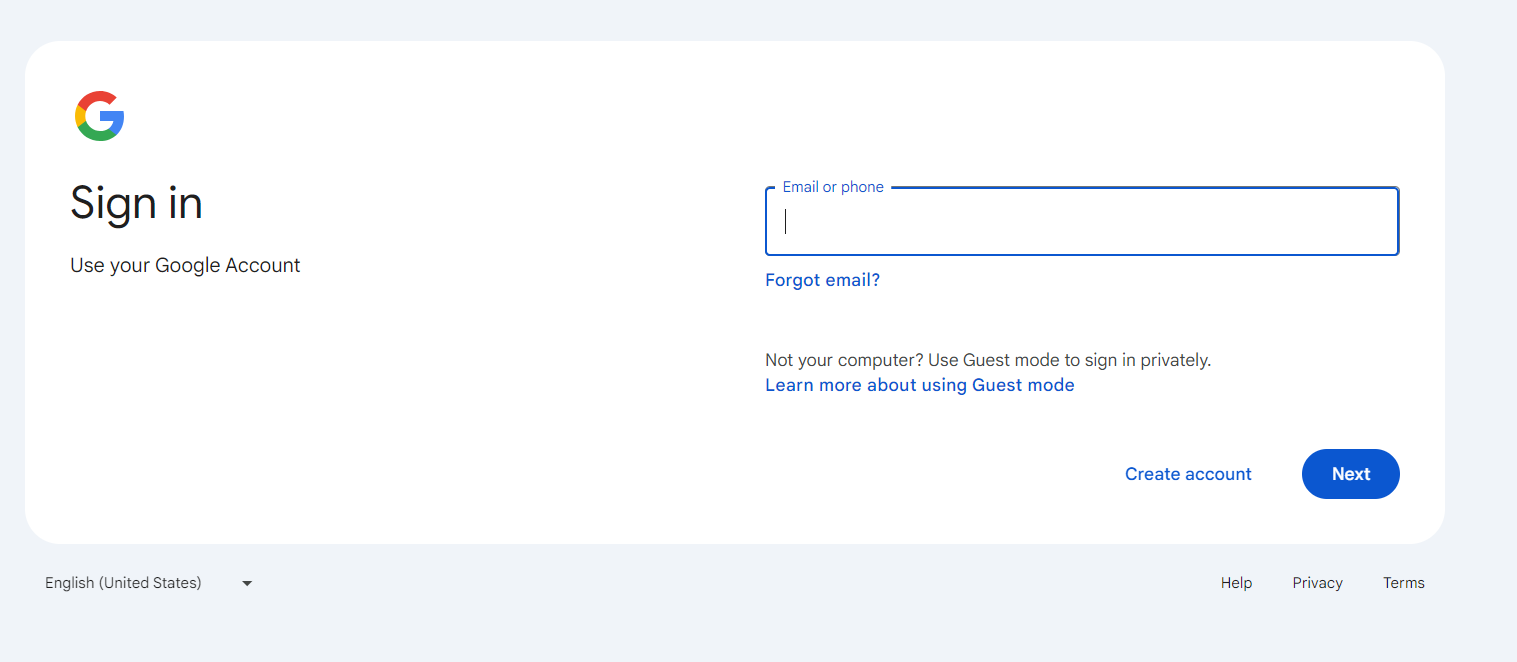
Task: Click the "Sign in" heading
Action: [x=136, y=204]
